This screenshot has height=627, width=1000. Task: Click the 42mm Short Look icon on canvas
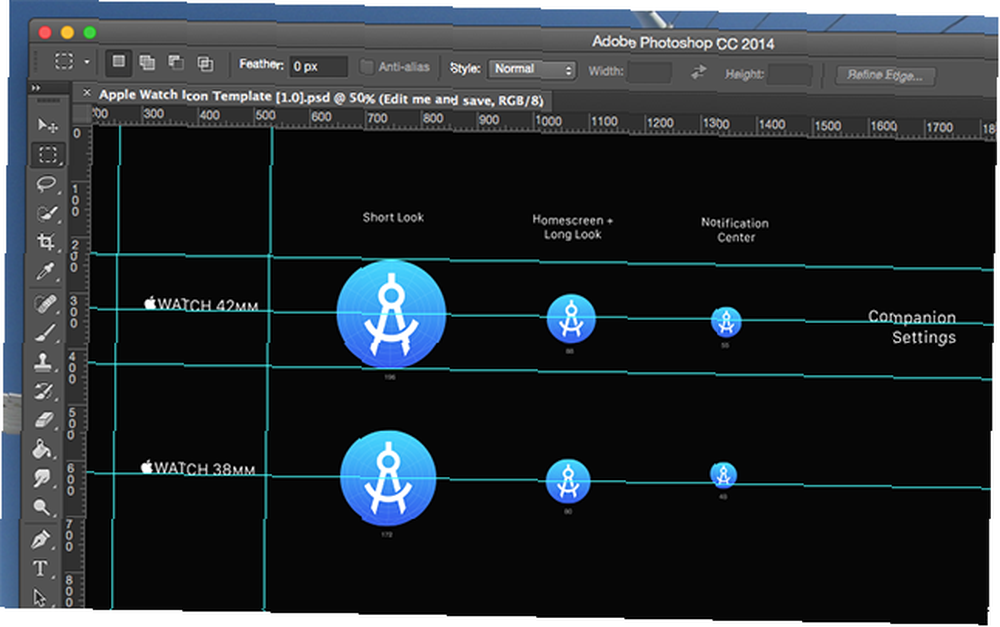391,314
